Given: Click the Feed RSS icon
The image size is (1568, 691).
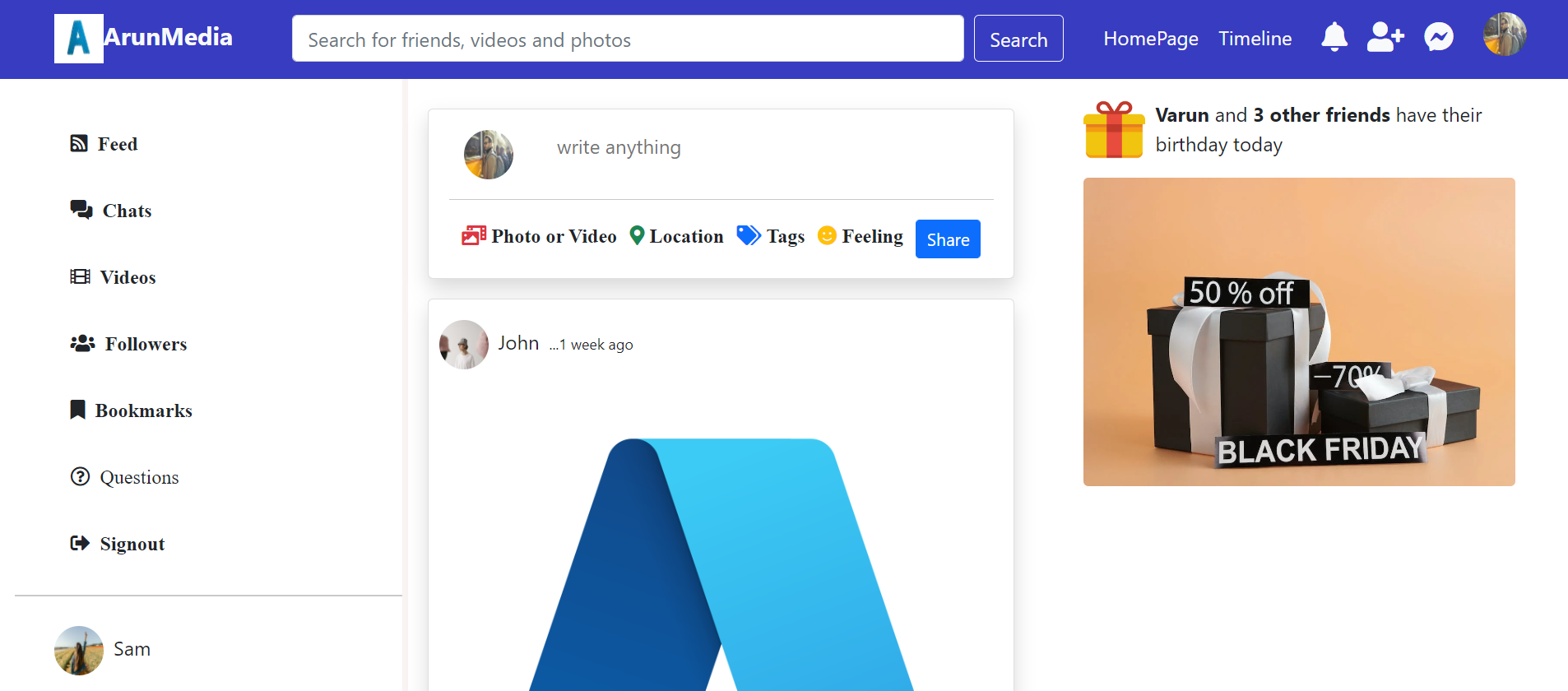Looking at the screenshot, I should (x=79, y=143).
